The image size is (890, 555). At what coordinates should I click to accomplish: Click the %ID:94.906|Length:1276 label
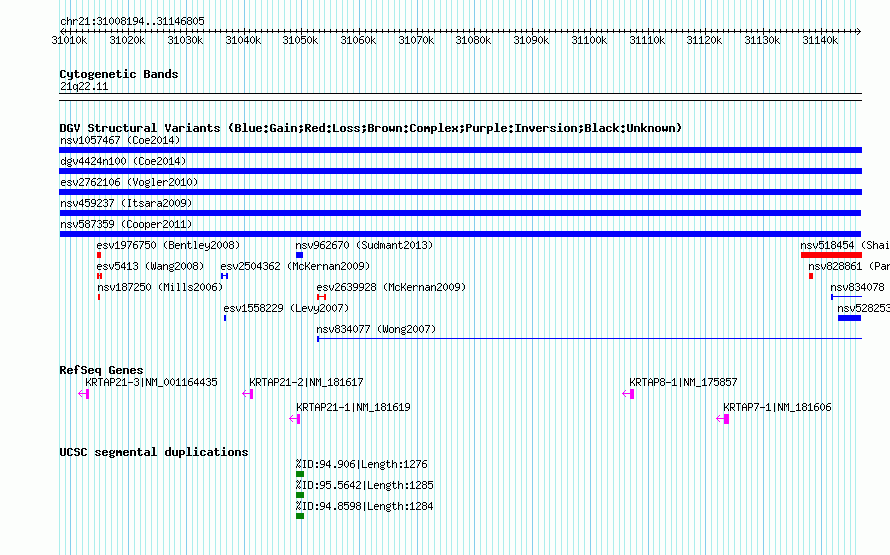pyautogui.click(x=362, y=464)
